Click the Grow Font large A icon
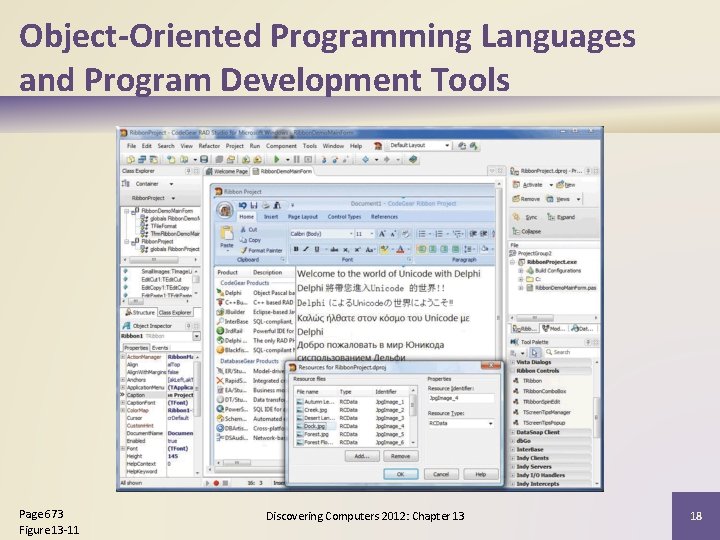720x540 pixels. coord(382,234)
